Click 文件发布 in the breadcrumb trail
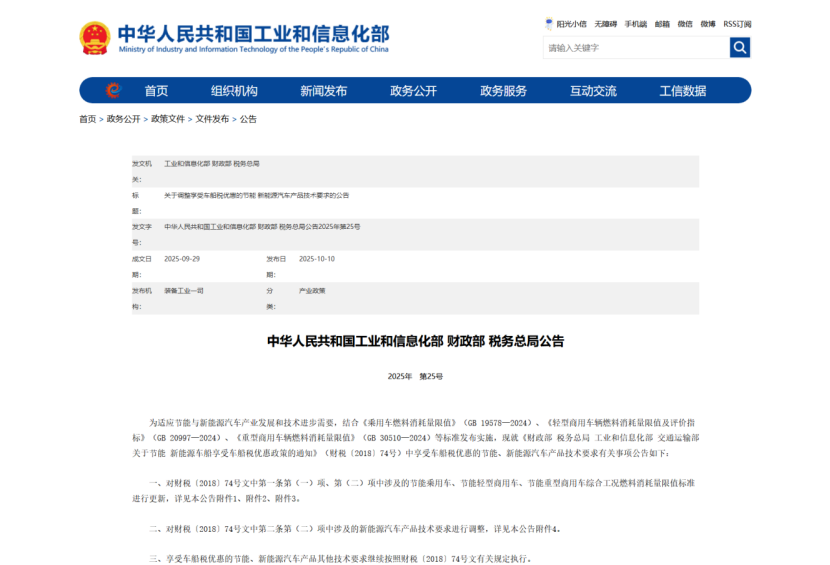830x565 pixels. click(x=212, y=119)
